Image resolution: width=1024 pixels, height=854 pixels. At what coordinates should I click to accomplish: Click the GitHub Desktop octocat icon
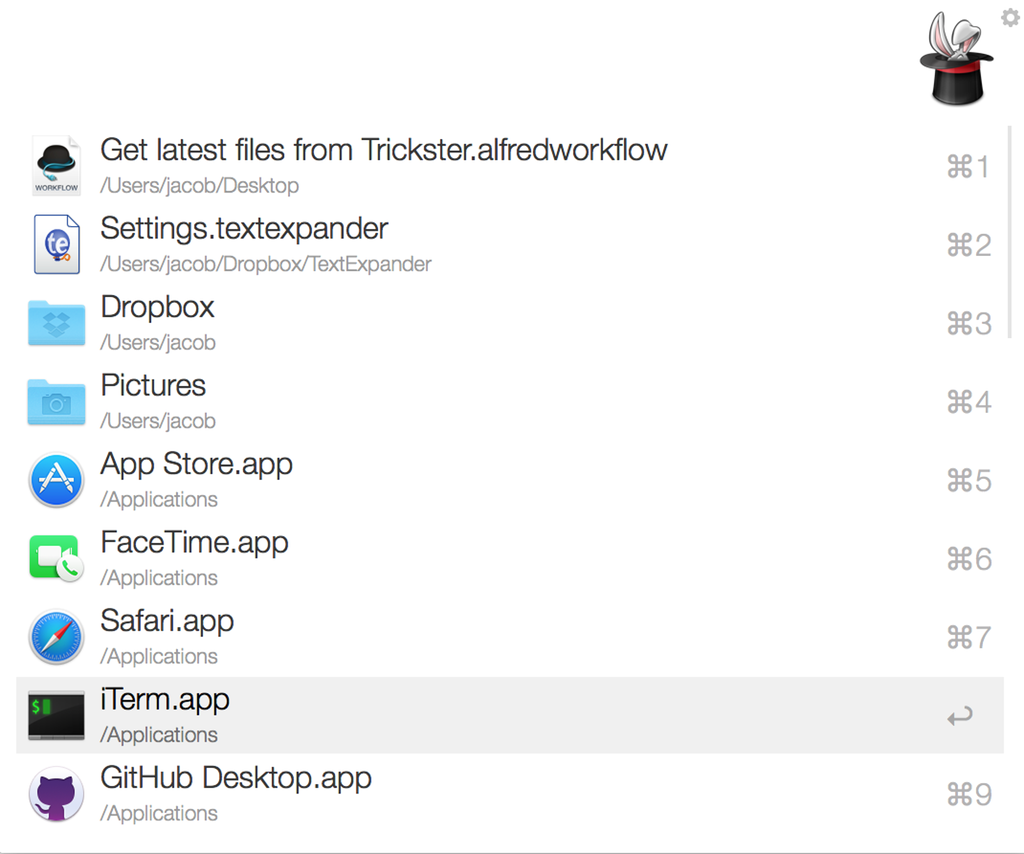click(56, 794)
